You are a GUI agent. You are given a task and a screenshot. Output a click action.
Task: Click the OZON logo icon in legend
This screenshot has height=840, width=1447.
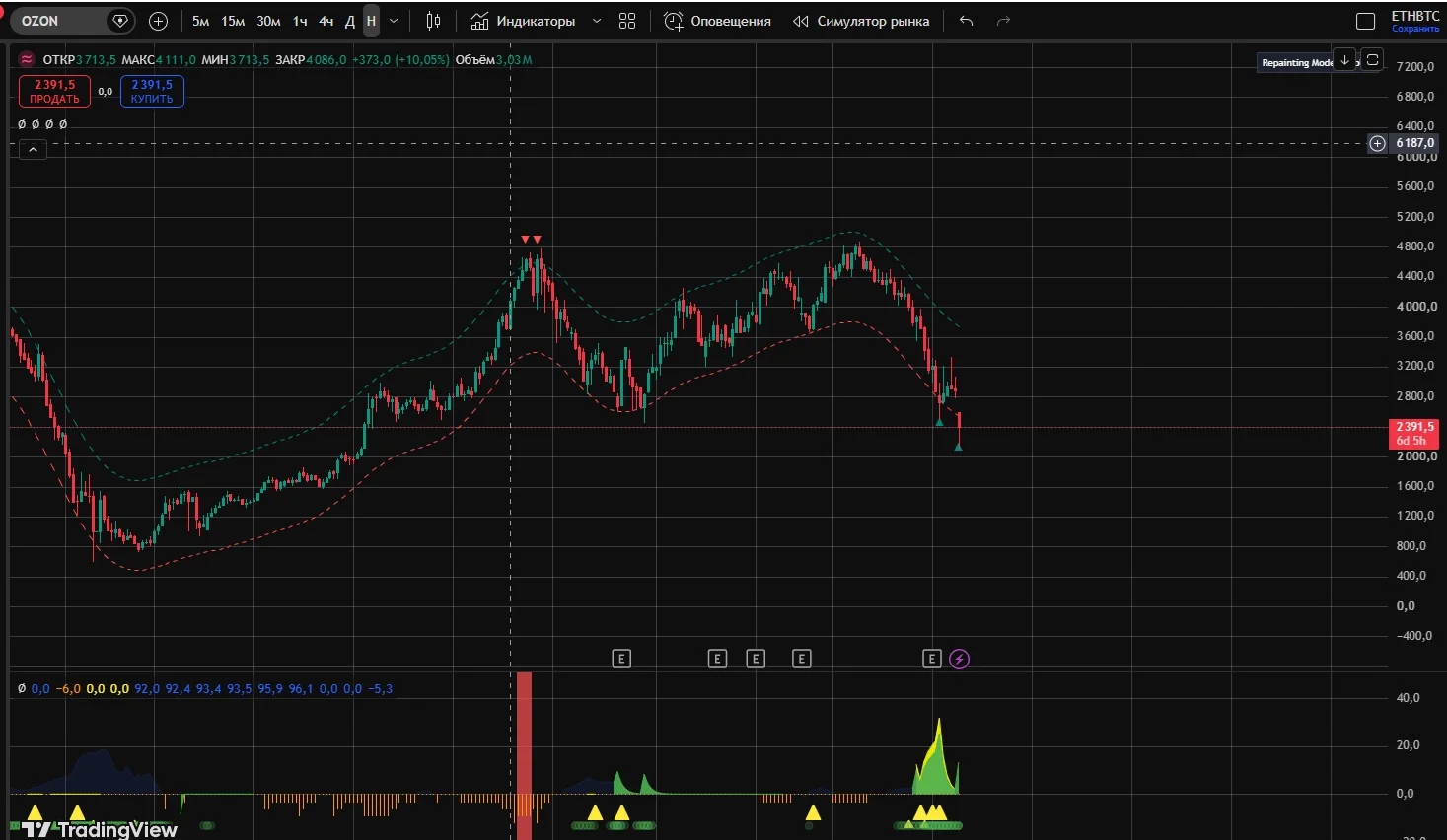tap(27, 60)
